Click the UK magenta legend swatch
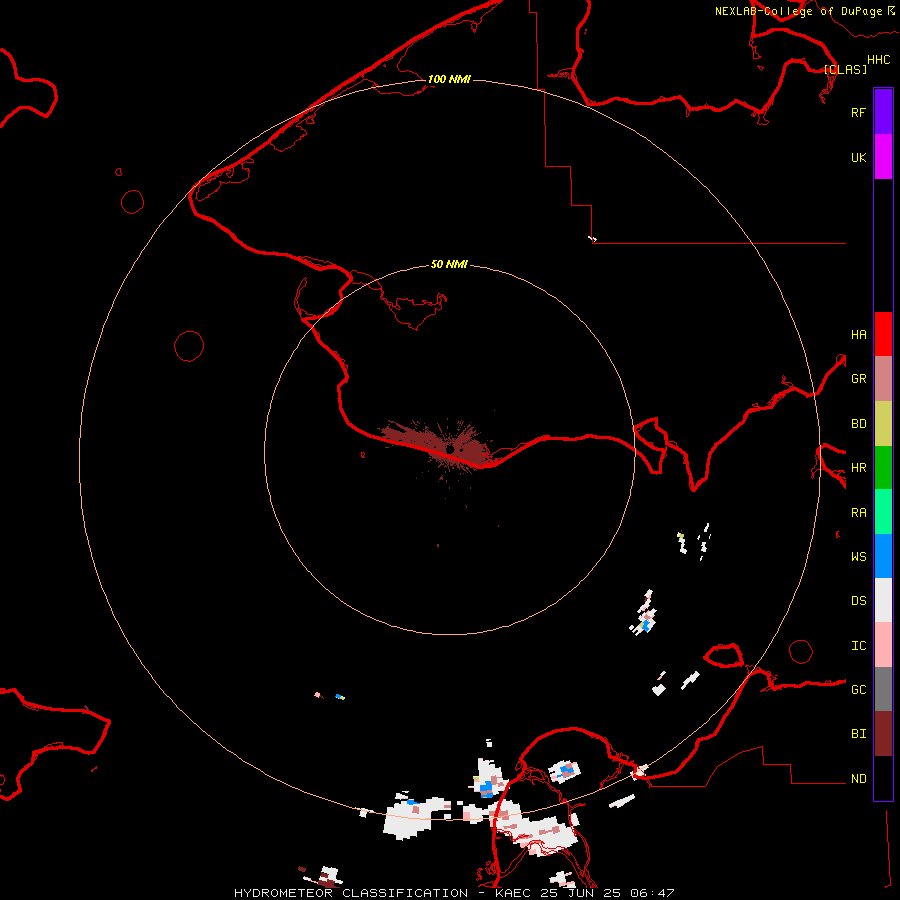 tap(883, 157)
